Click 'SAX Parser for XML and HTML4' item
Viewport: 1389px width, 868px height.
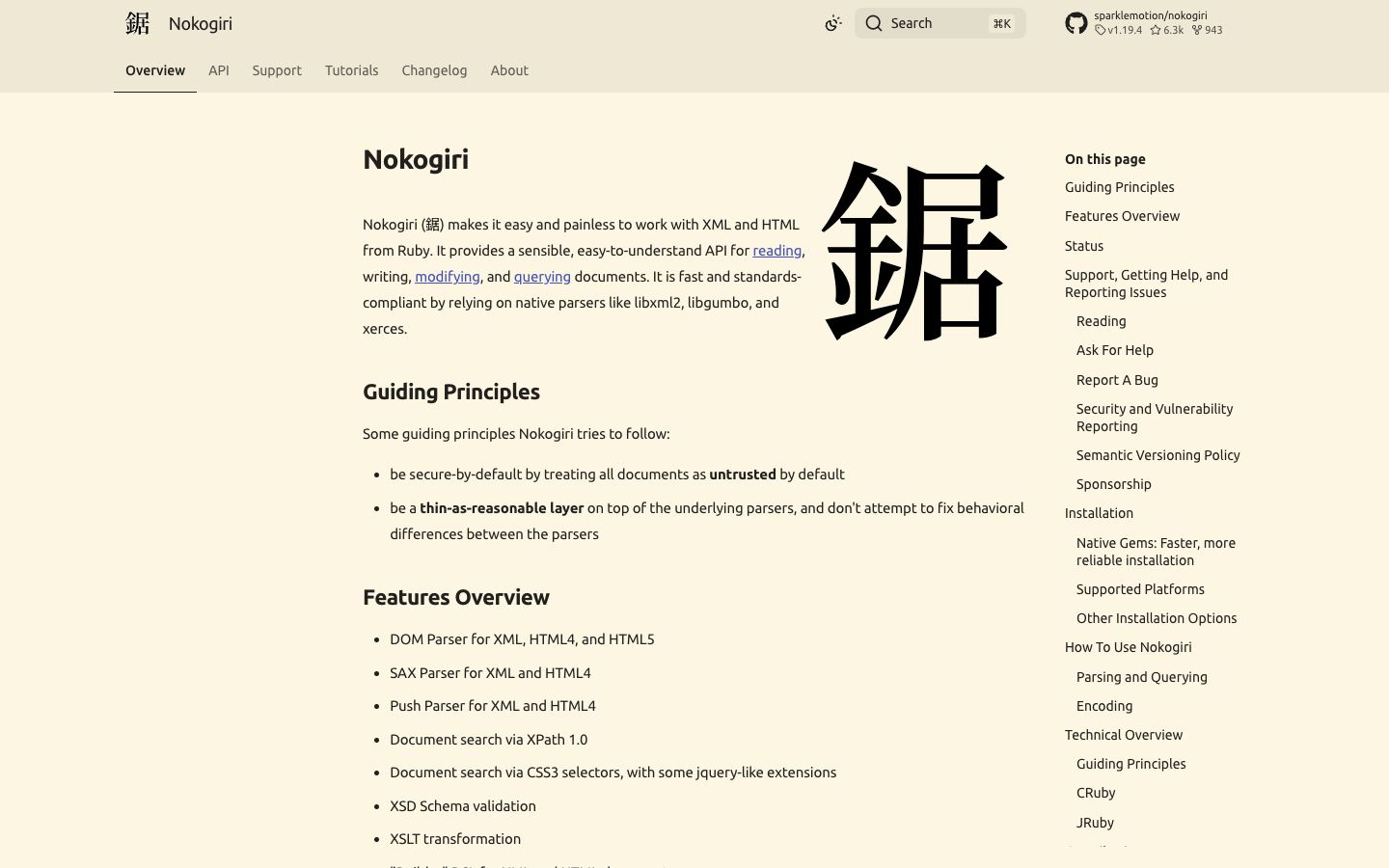(x=490, y=673)
